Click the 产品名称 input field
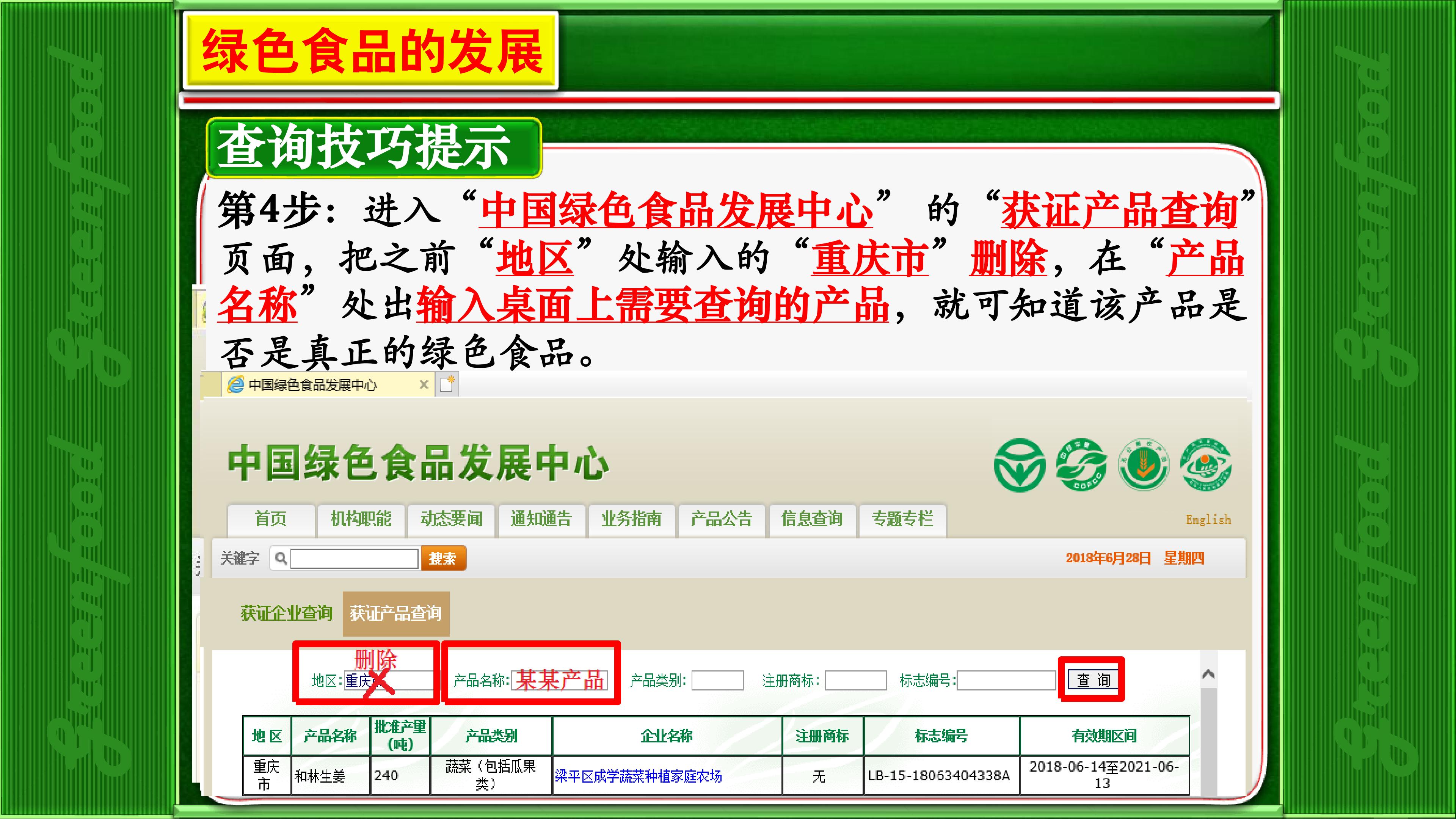The width and height of the screenshot is (1456, 819). coord(560,680)
